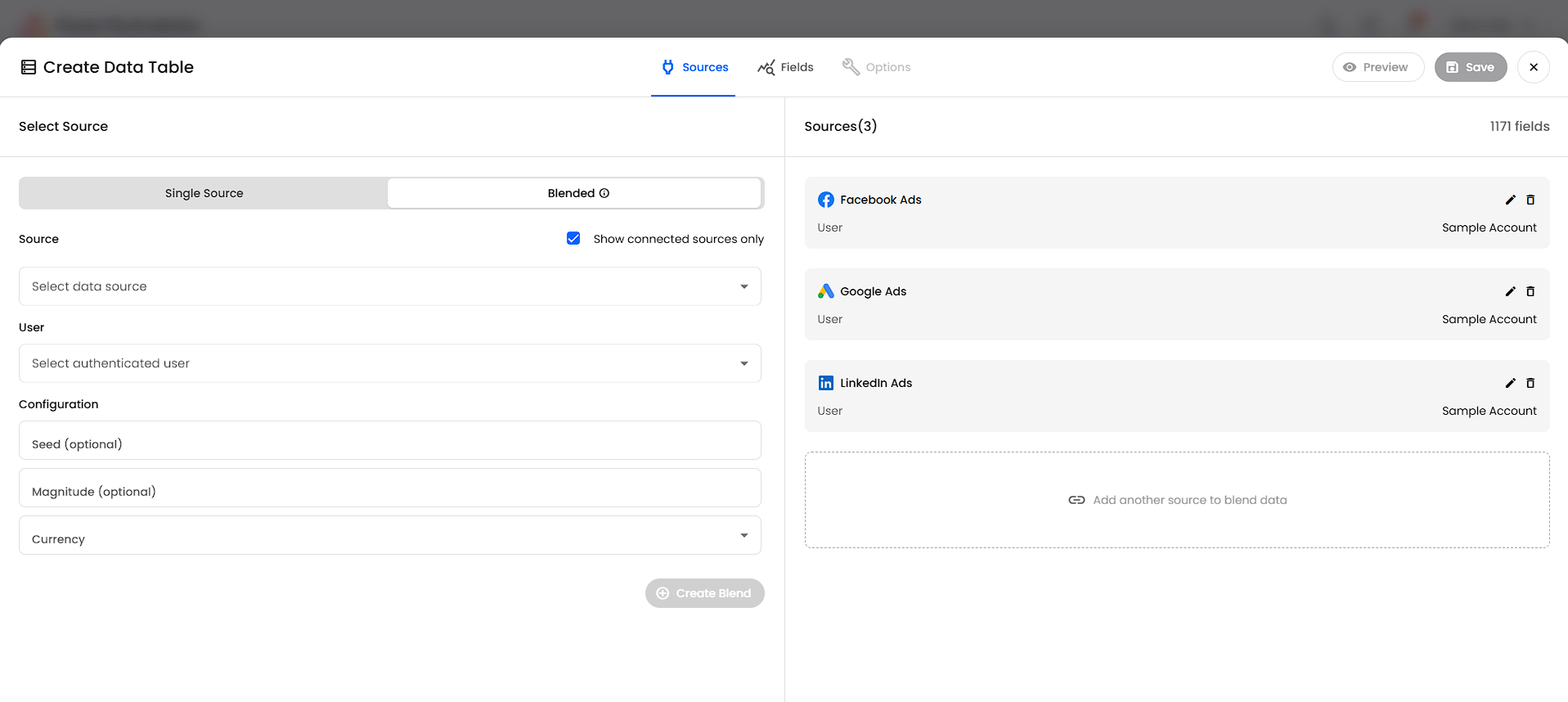Click the edit pencil for Facebook Ads
1568x702 pixels.
click(x=1510, y=200)
